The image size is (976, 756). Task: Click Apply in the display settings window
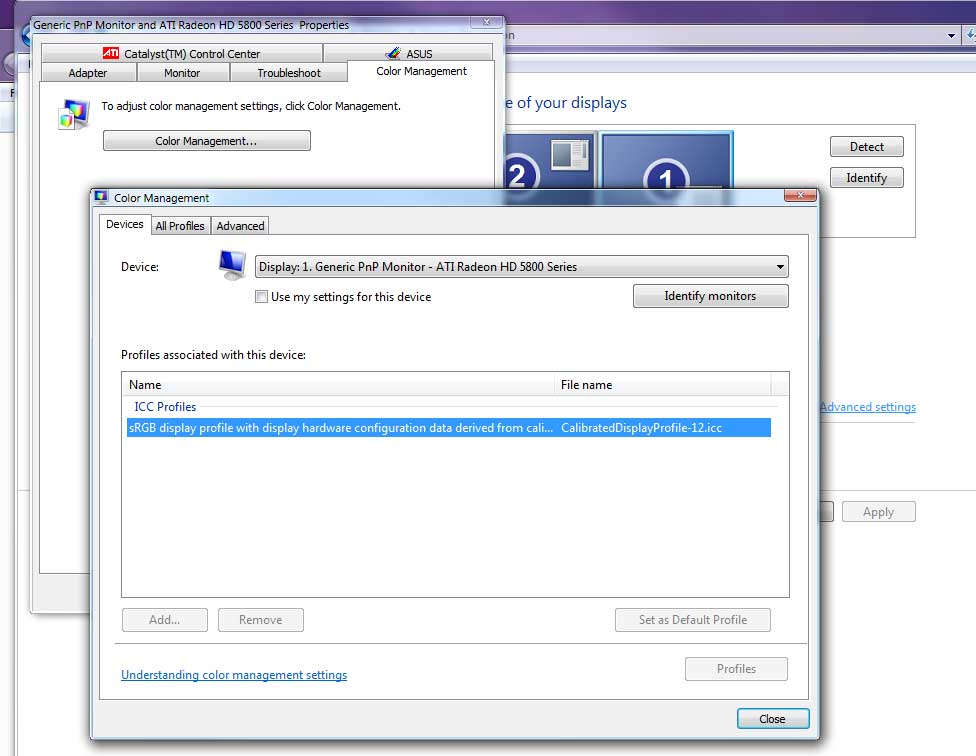[x=878, y=512]
